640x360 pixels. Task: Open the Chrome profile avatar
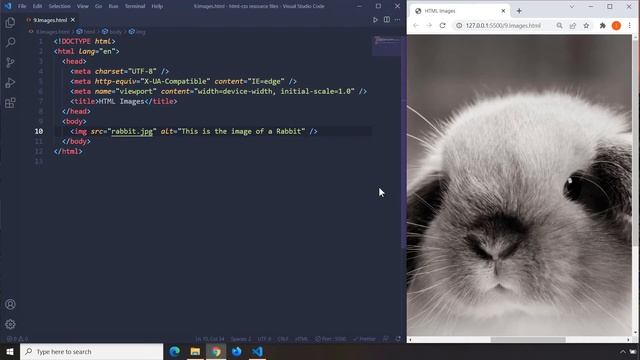coord(616,25)
